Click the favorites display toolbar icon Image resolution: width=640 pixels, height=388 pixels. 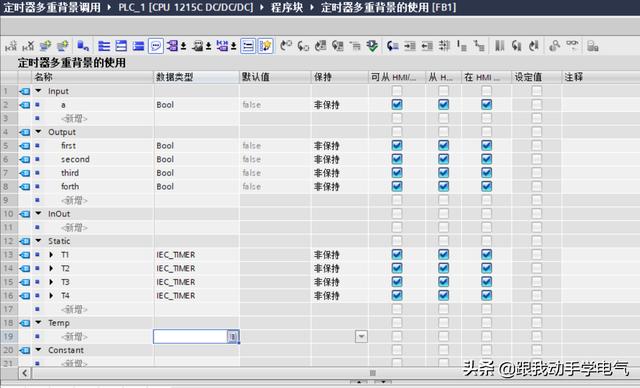click(x=222, y=46)
